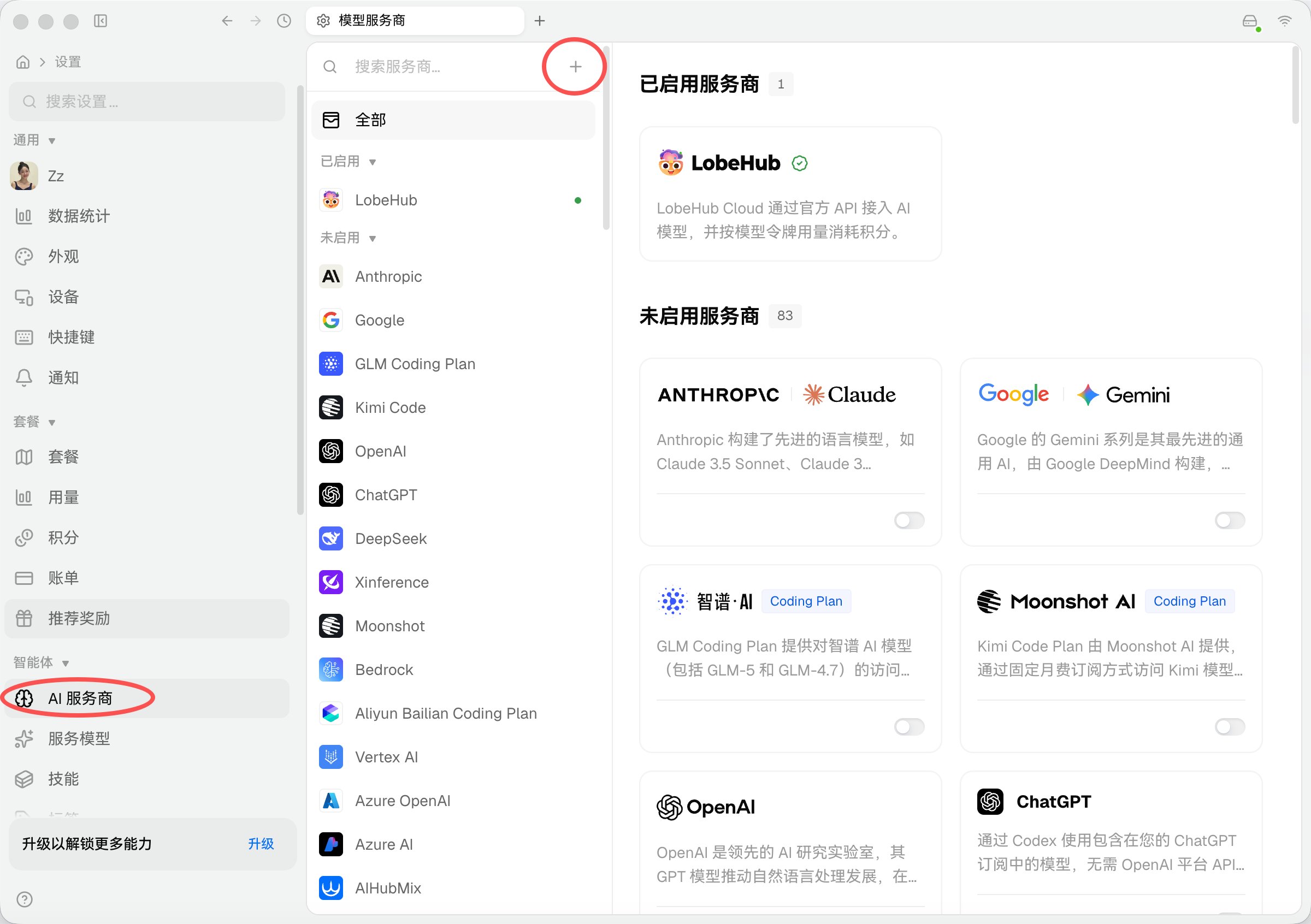This screenshot has height=924, width=1311.
Task: Open a new tab with plus
Action: pyautogui.click(x=540, y=21)
